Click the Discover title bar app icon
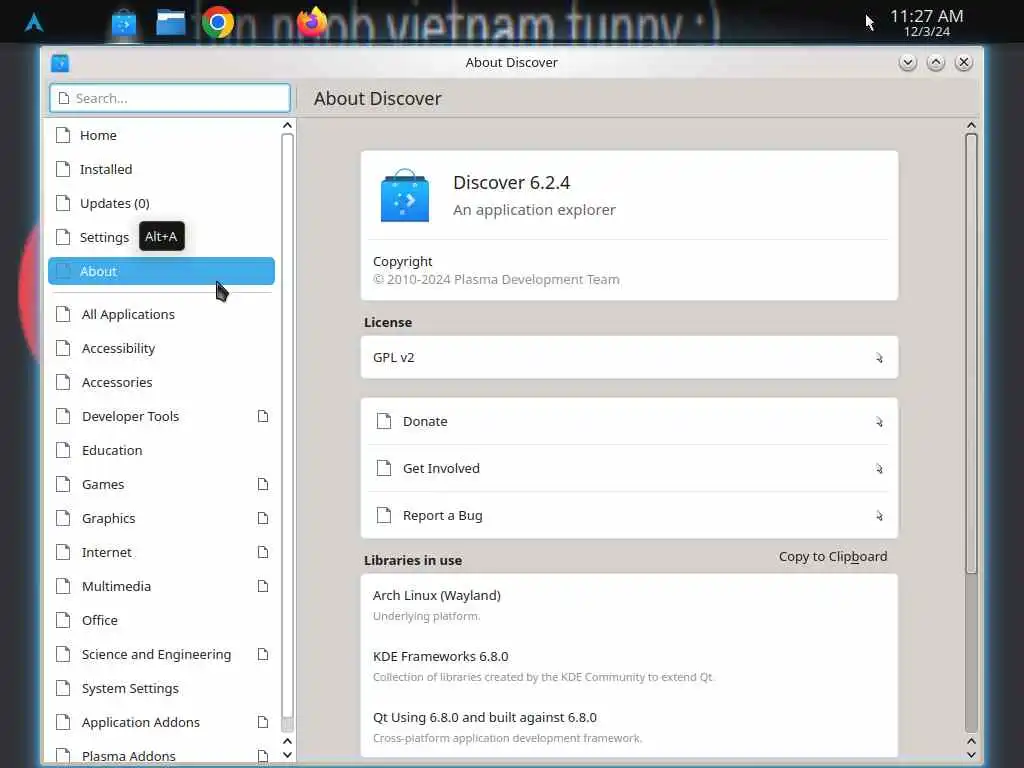Image resolution: width=1024 pixels, height=768 pixels. (x=60, y=63)
